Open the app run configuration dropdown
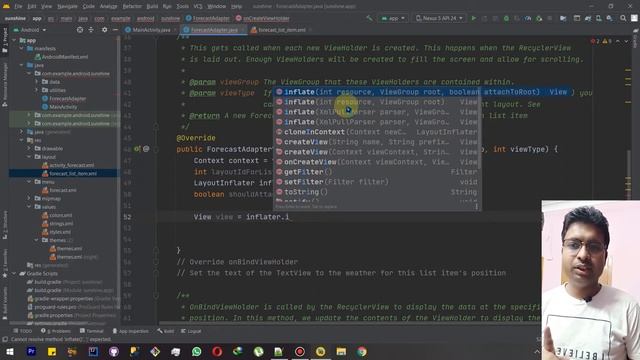 (x=393, y=18)
